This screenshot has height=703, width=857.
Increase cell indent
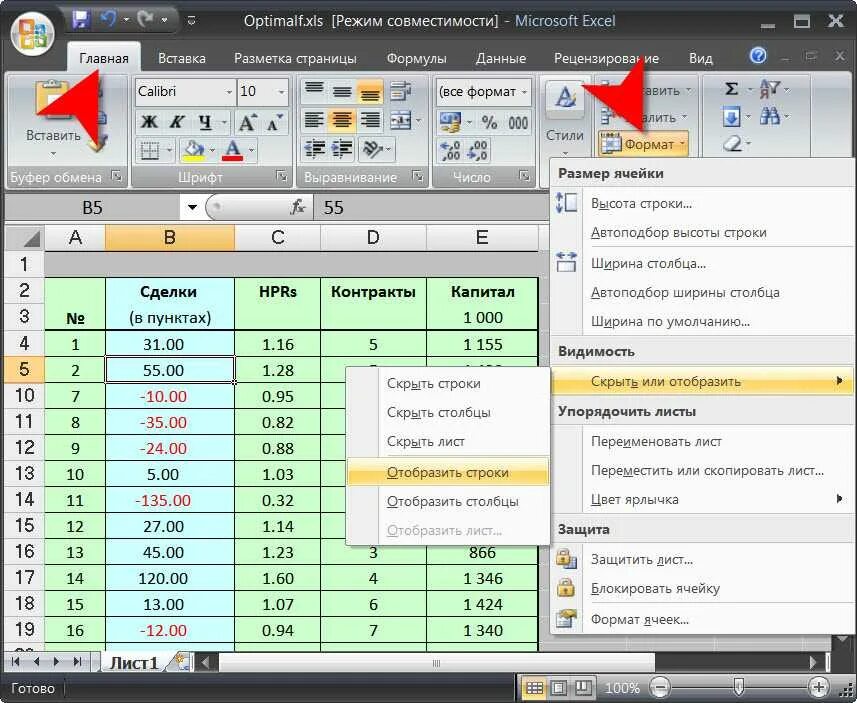point(342,149)
